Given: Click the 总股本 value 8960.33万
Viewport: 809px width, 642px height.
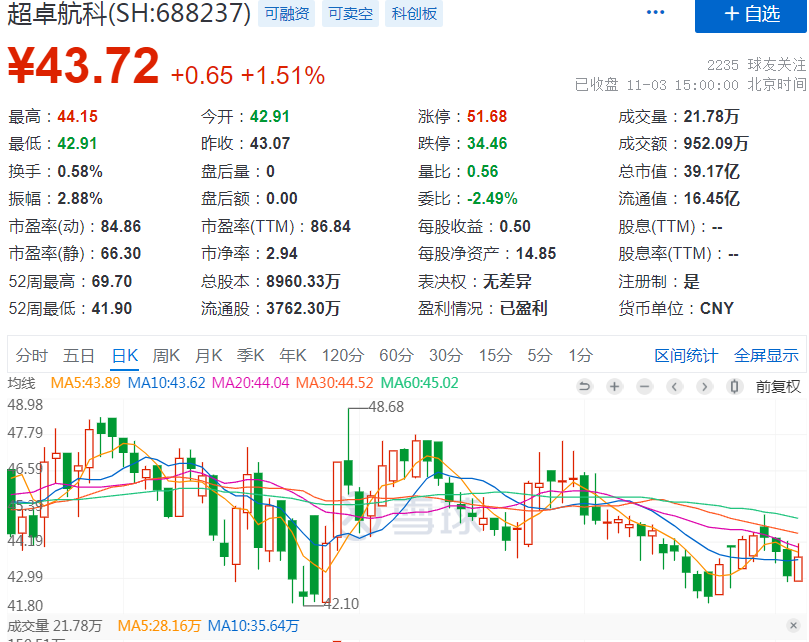Looking at the screenshot, I should [x=303, y=281].
